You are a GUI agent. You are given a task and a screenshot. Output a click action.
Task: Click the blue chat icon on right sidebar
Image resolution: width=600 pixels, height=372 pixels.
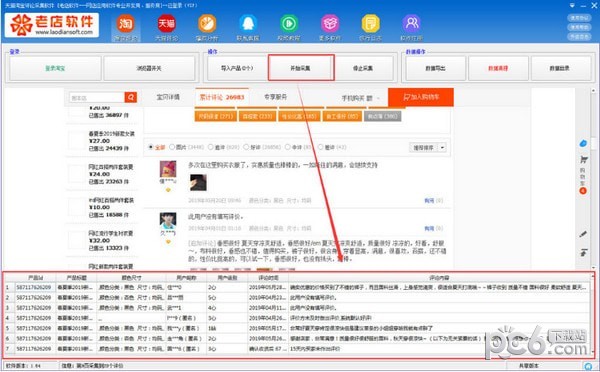[x=583, y=143]
